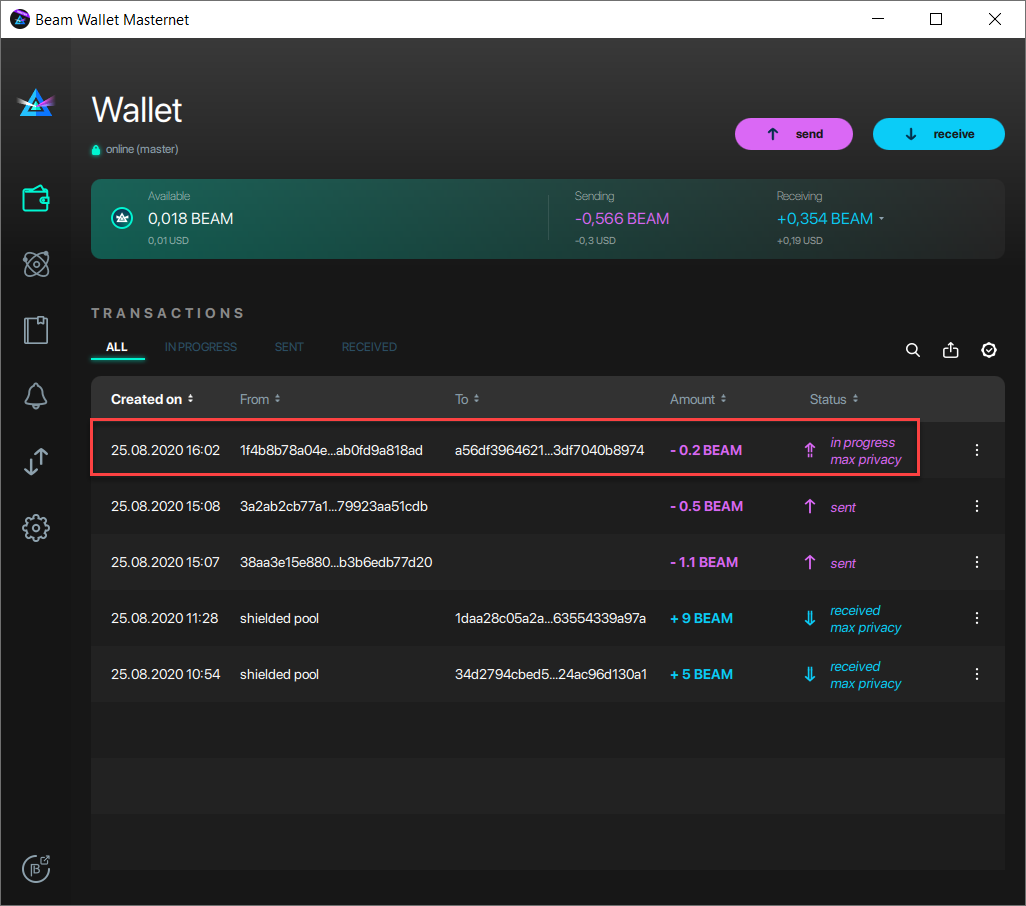Open the address book from the sidebar

click(36, 330)
